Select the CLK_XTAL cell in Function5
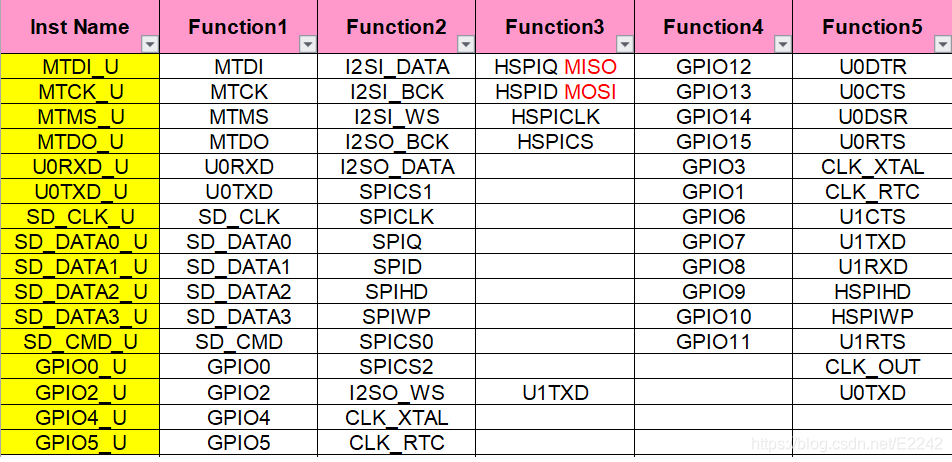Viewport: 952px width, 462px height. point(872,167)
